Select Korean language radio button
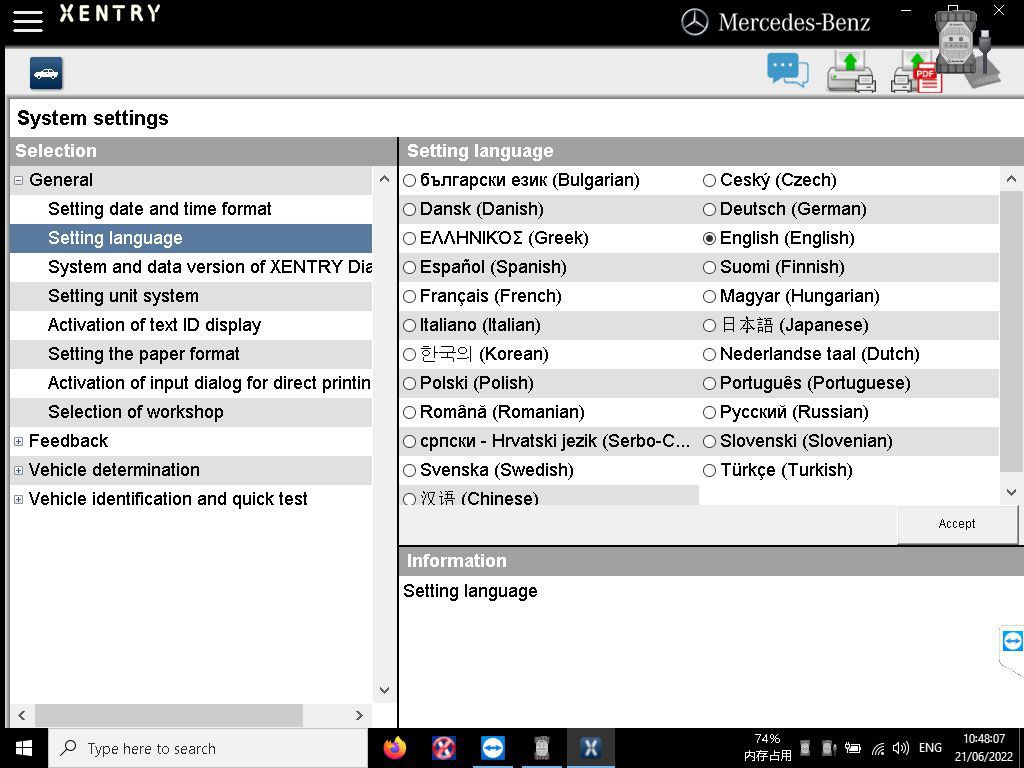 (409, 355)
